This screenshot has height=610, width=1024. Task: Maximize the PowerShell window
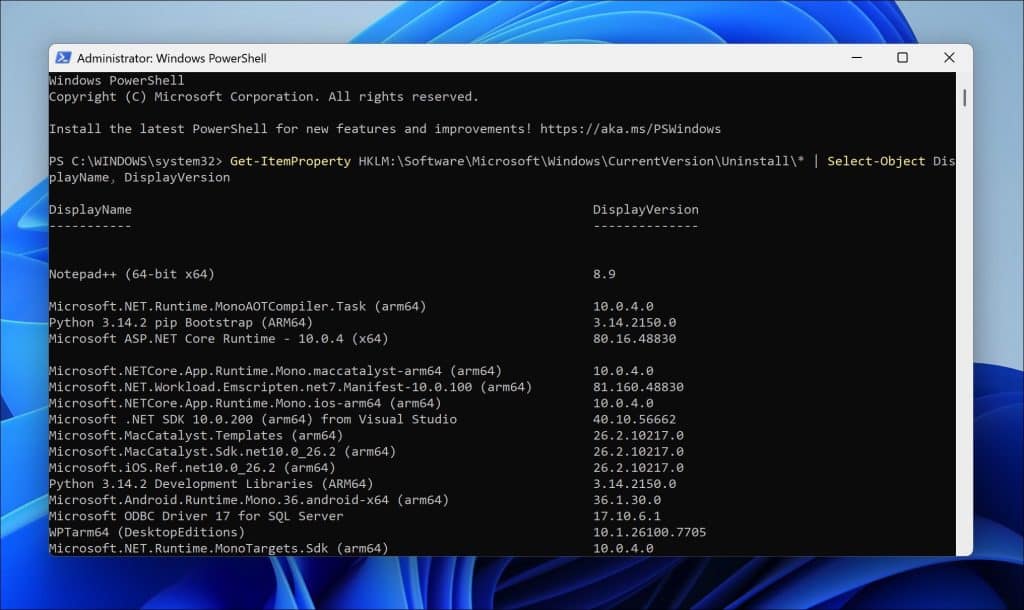tap(902, 58)
